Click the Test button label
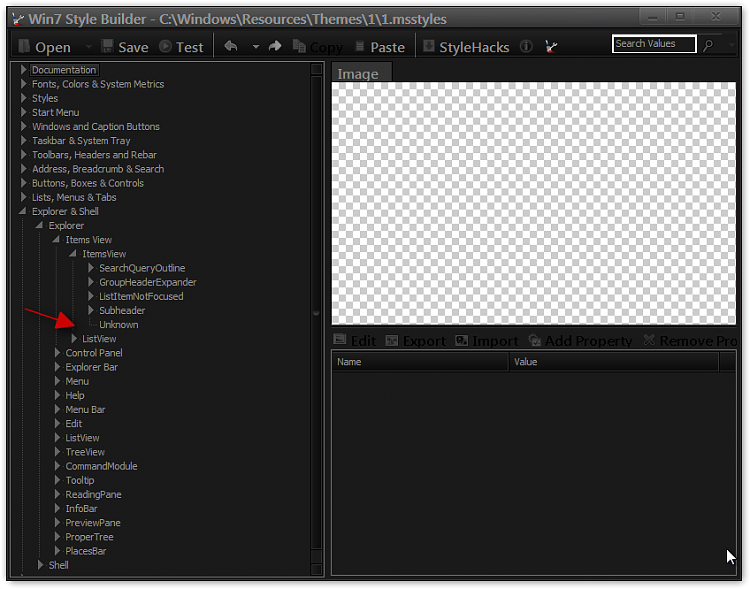This screenshot has width=750, height=589. 189,47
